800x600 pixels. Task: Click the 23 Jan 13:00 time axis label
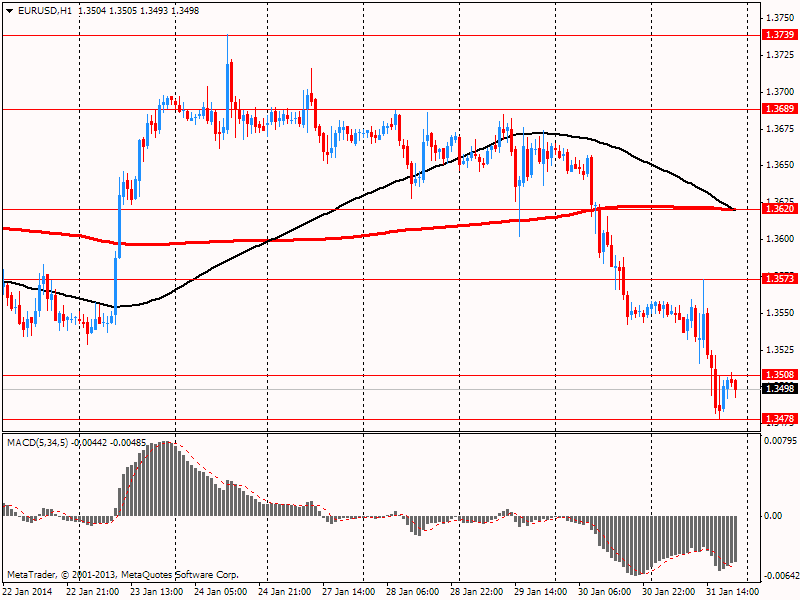pos(157,592)
